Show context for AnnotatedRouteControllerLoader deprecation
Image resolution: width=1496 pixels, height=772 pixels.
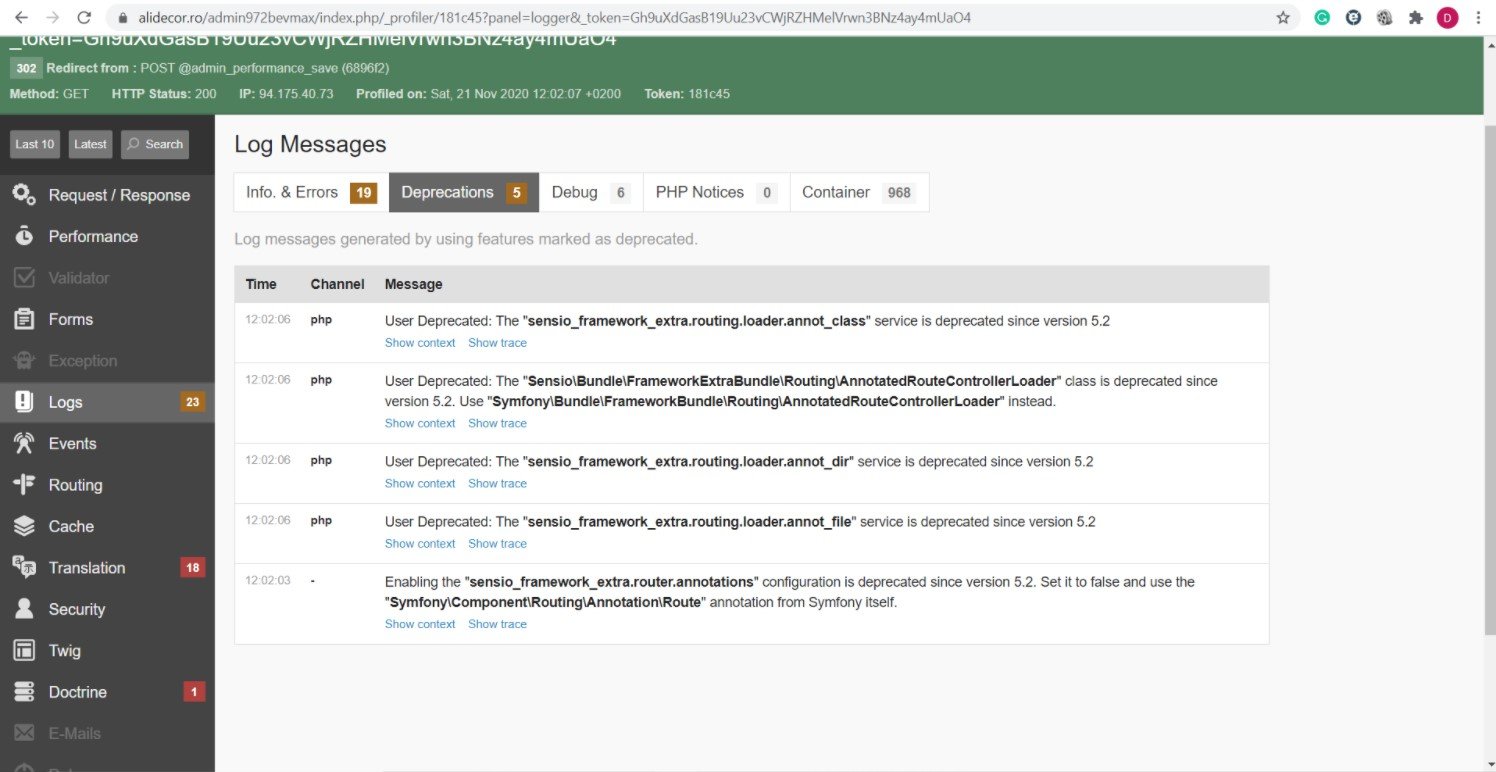(x=420, y=423)
